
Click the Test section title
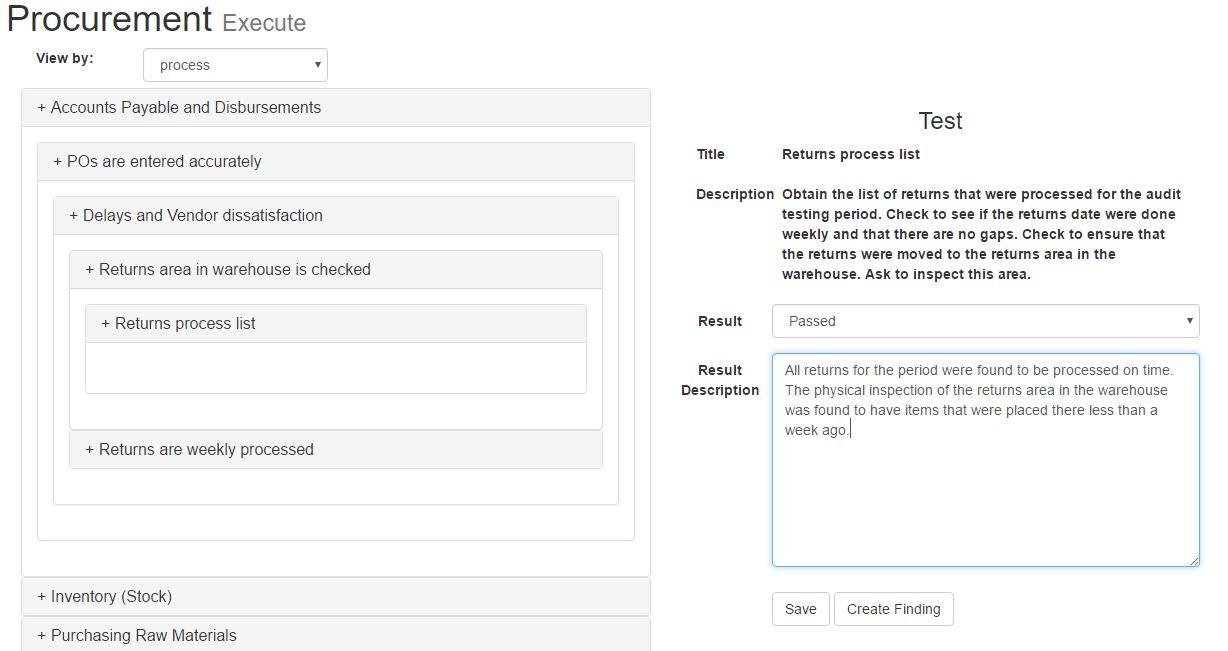tap(940, 120)
